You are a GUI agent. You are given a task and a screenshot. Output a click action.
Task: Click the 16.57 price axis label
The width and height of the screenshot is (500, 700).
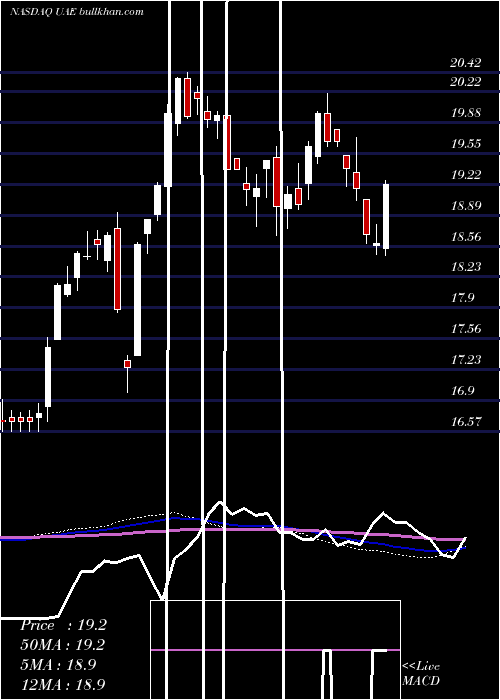click(466, 421)
